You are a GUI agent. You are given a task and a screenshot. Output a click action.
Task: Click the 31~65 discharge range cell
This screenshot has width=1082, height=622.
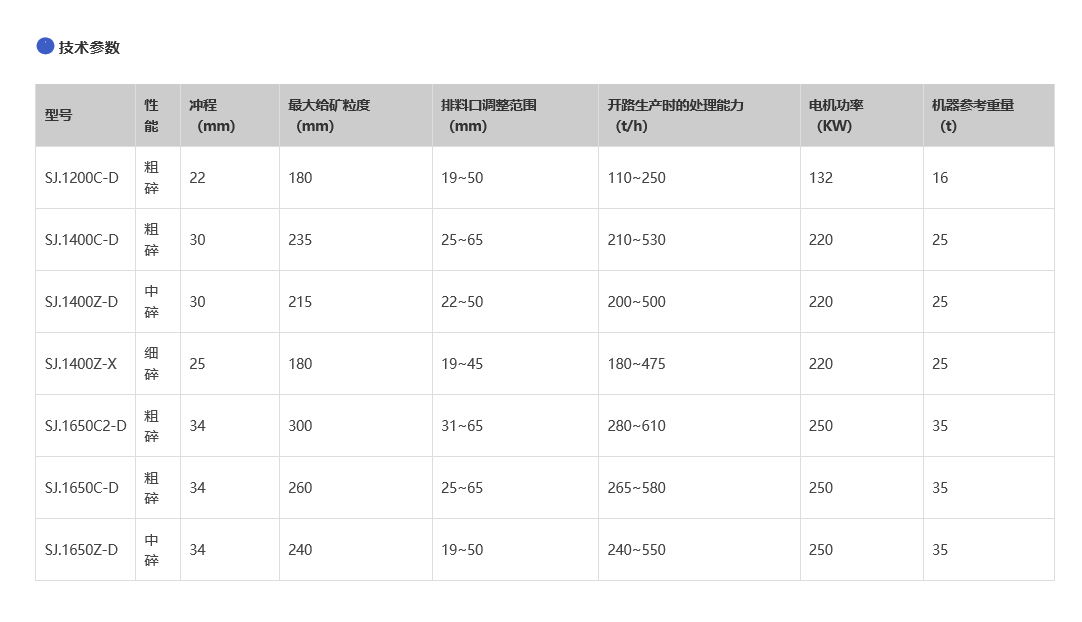click(462, 426)
